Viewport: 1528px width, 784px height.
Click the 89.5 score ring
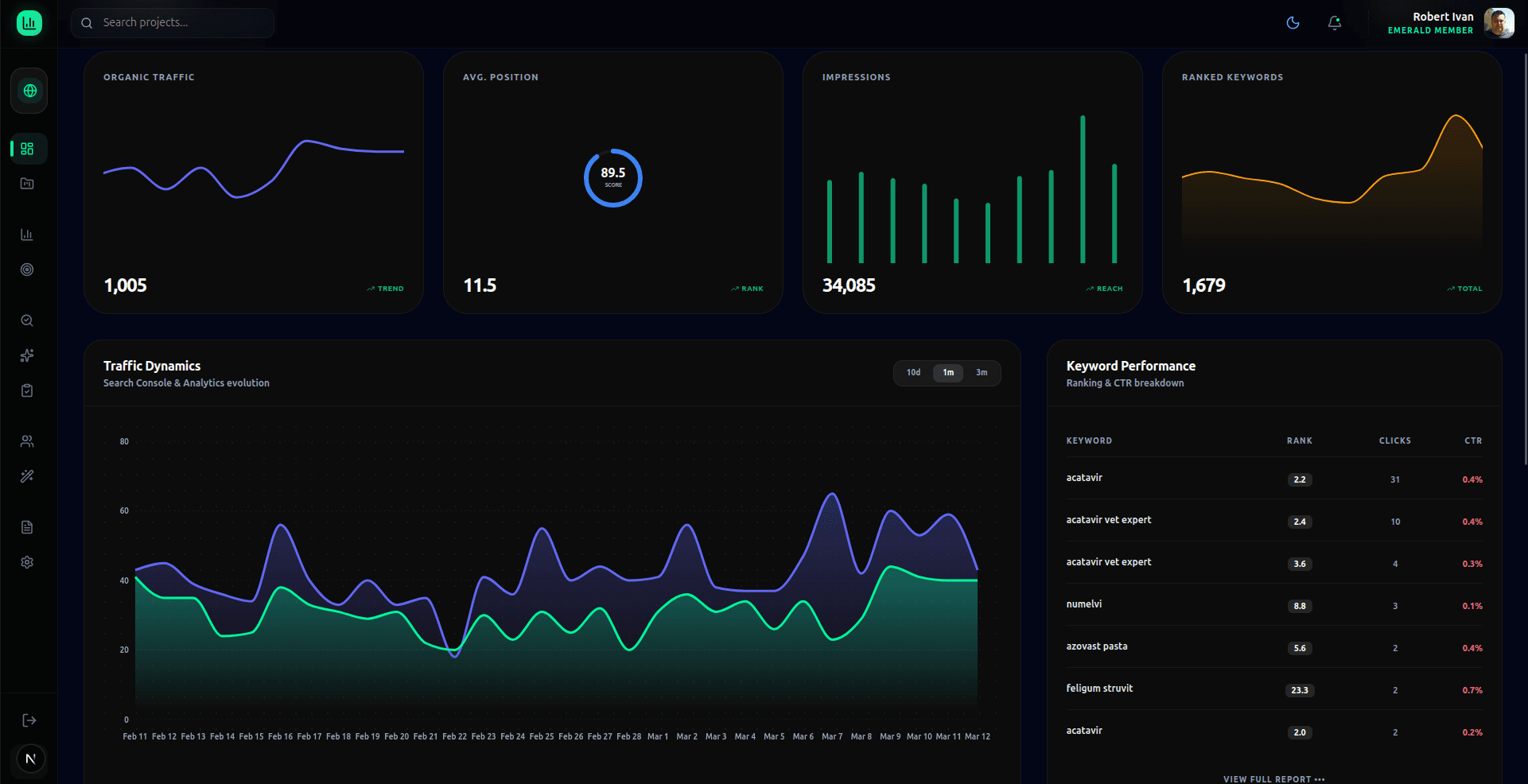click(x=612, y=178)
